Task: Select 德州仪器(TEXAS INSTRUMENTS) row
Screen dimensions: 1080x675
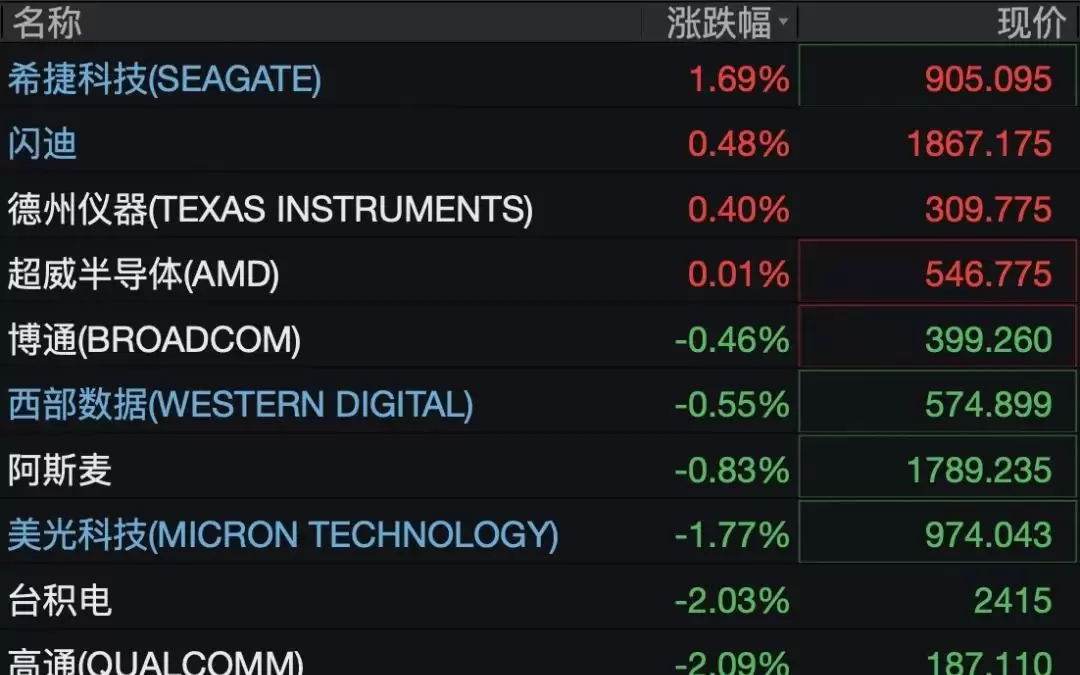Action: coord(540,208)
